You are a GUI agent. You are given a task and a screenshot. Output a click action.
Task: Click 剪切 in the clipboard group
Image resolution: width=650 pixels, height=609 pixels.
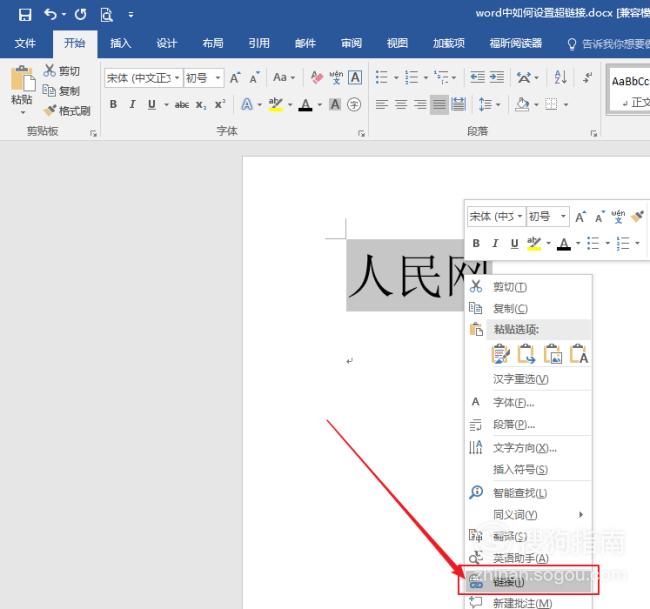click(x=61, y=71)
